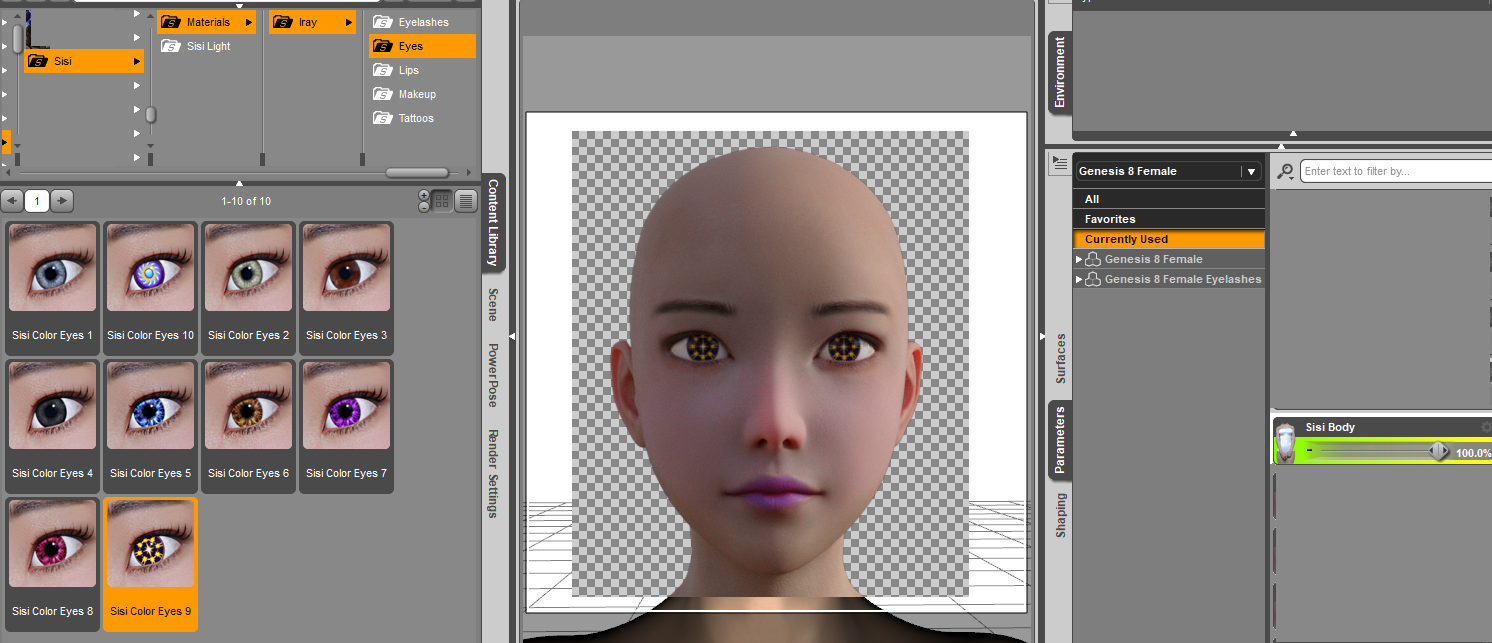Expand the Genesis 8 Female surfaces tree
The height and width of the screenshot is (643, 1492).
1080,258
